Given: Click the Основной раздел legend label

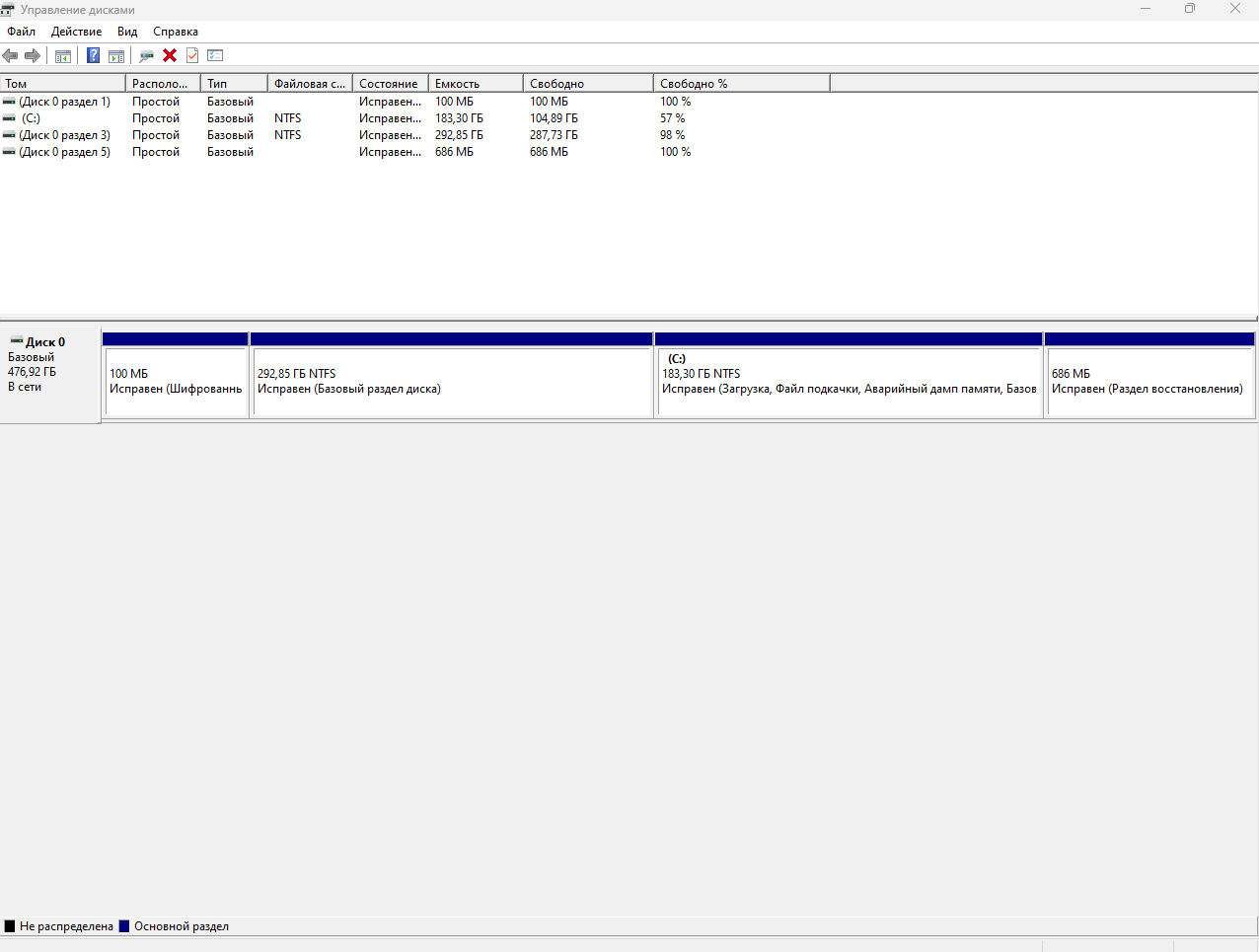Looking at the screenshot, I should pyautogui.click(x=182, y=926).
